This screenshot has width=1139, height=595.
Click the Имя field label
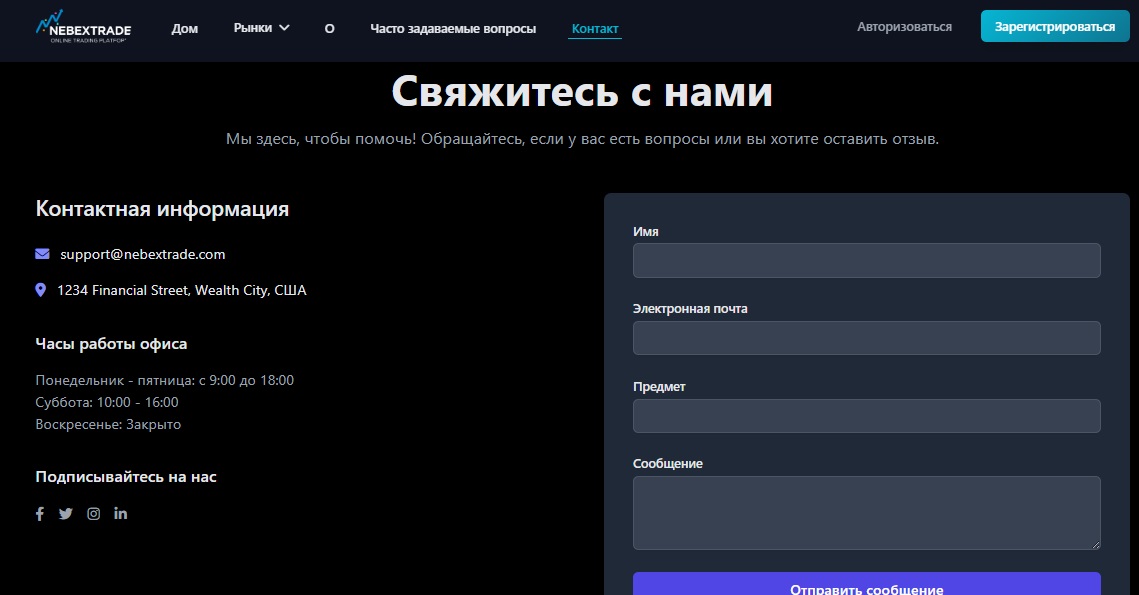point(646,232)
